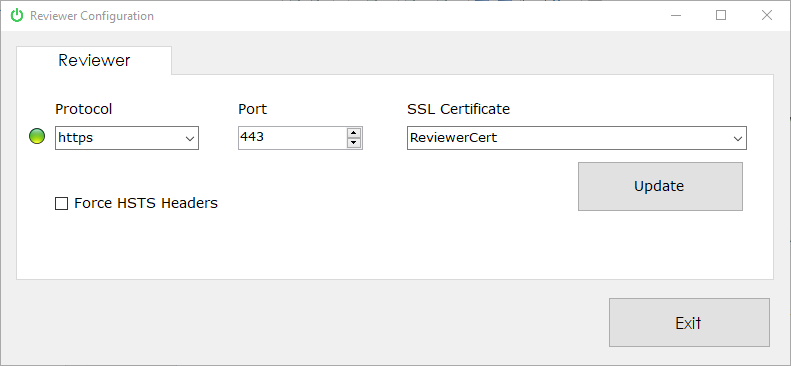
Task: Close the Reviewer Configuration window
Action: tap(767, 16)
